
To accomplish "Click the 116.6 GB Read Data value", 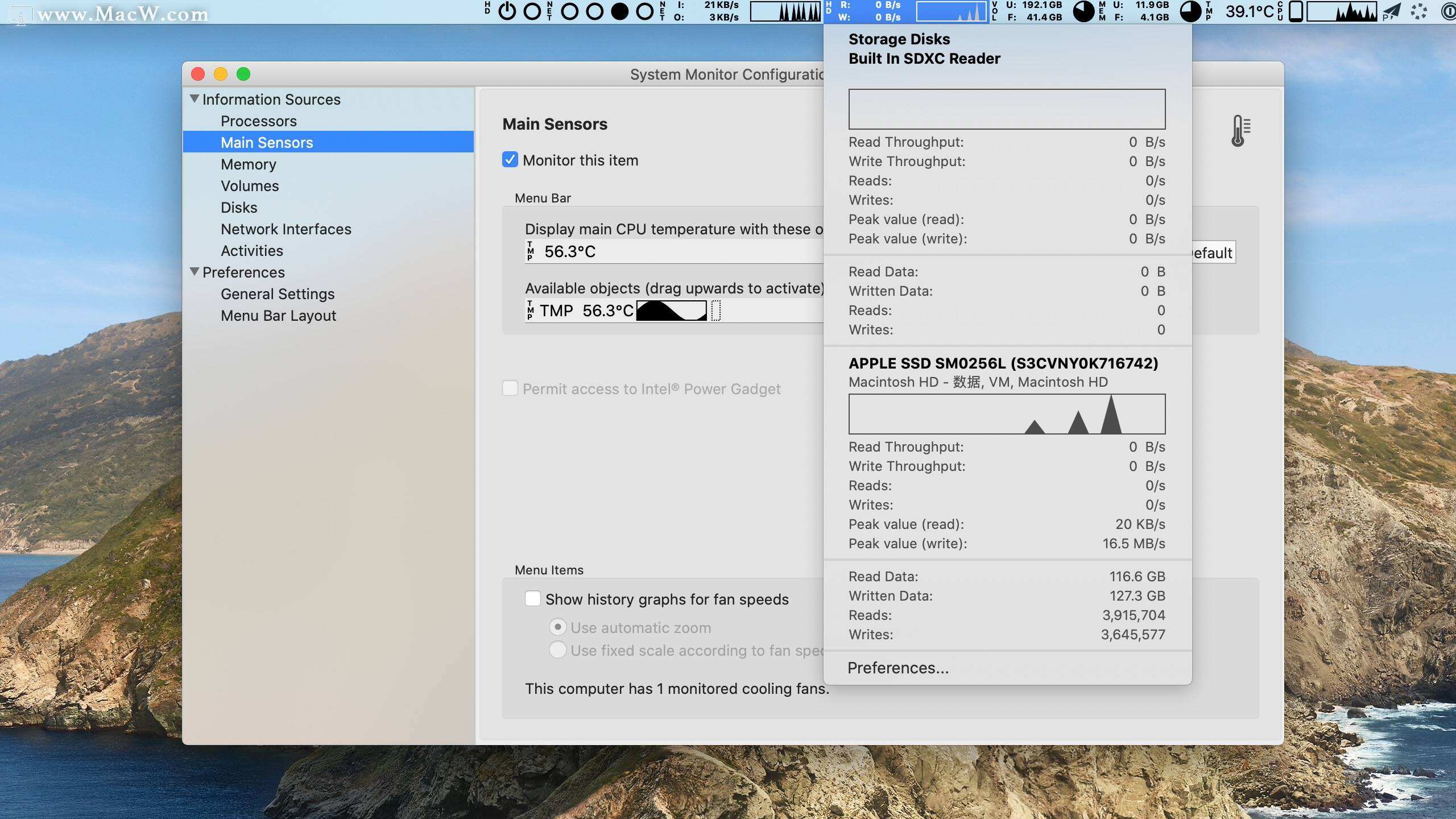I will (x=1137, y=577).
